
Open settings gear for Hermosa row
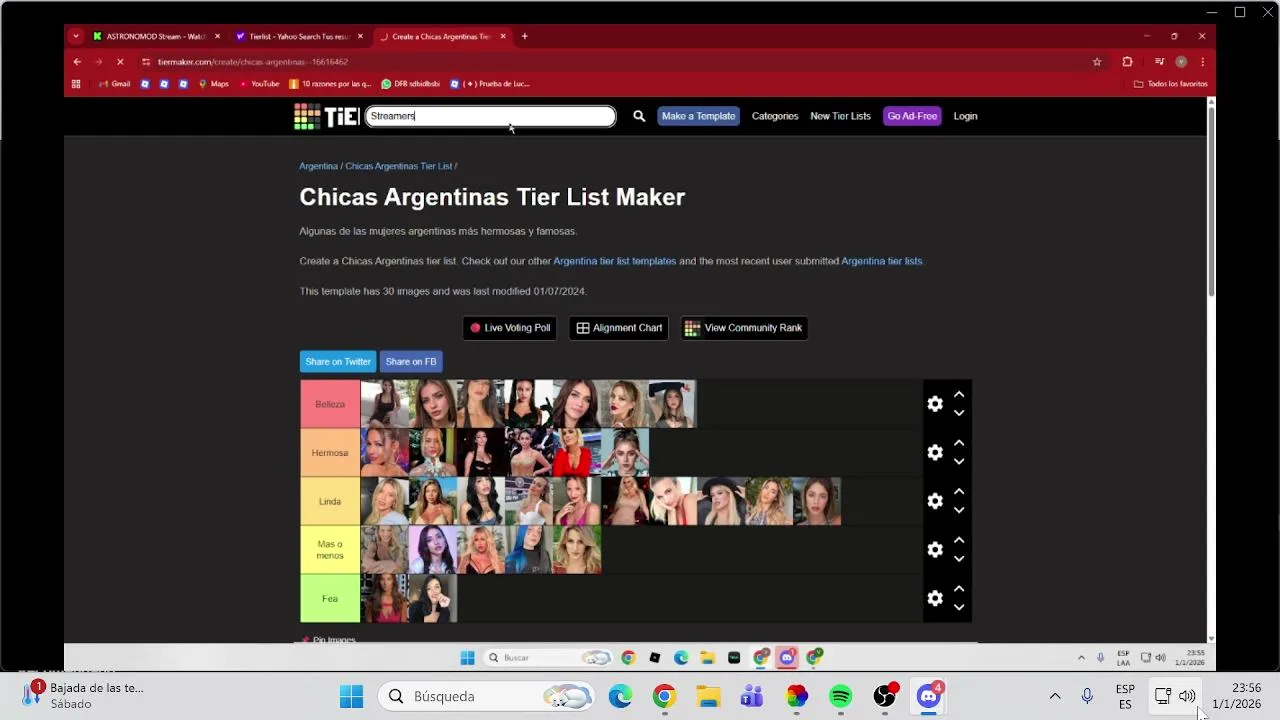[935, 453]
